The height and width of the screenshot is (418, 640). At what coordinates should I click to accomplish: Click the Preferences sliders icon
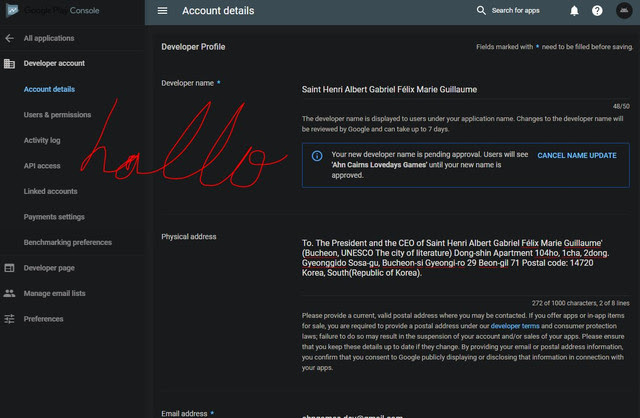click(x=9, y=319)
